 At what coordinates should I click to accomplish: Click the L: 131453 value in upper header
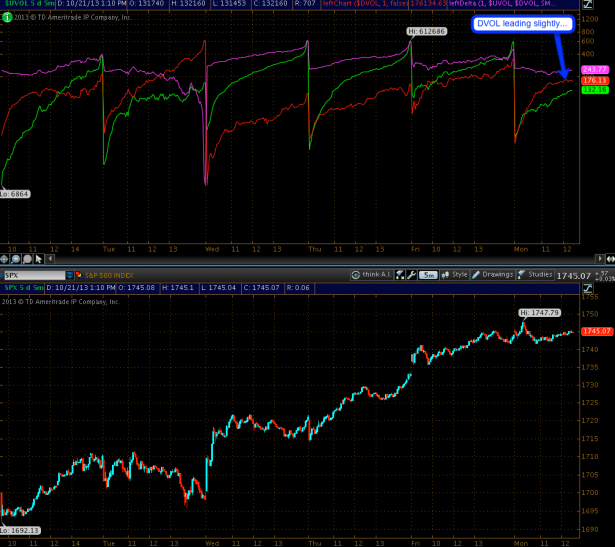click(229, 4)
